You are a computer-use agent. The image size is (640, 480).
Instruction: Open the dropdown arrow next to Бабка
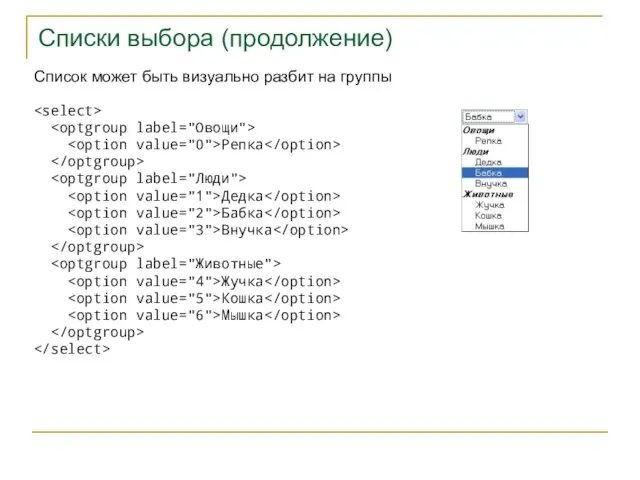(x=520, y=117)
